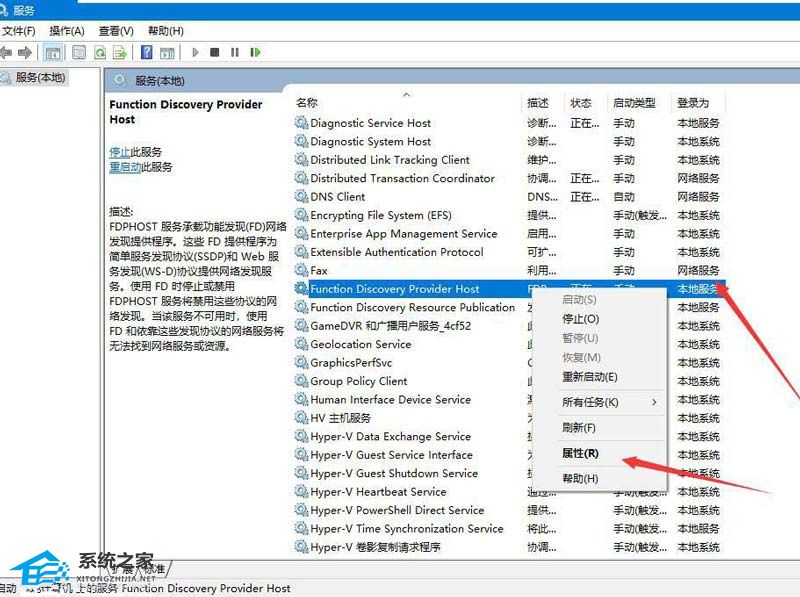Viewport: 800px width, 597px height.
Task: Start the service using play icon
Action: coord(195,52)
